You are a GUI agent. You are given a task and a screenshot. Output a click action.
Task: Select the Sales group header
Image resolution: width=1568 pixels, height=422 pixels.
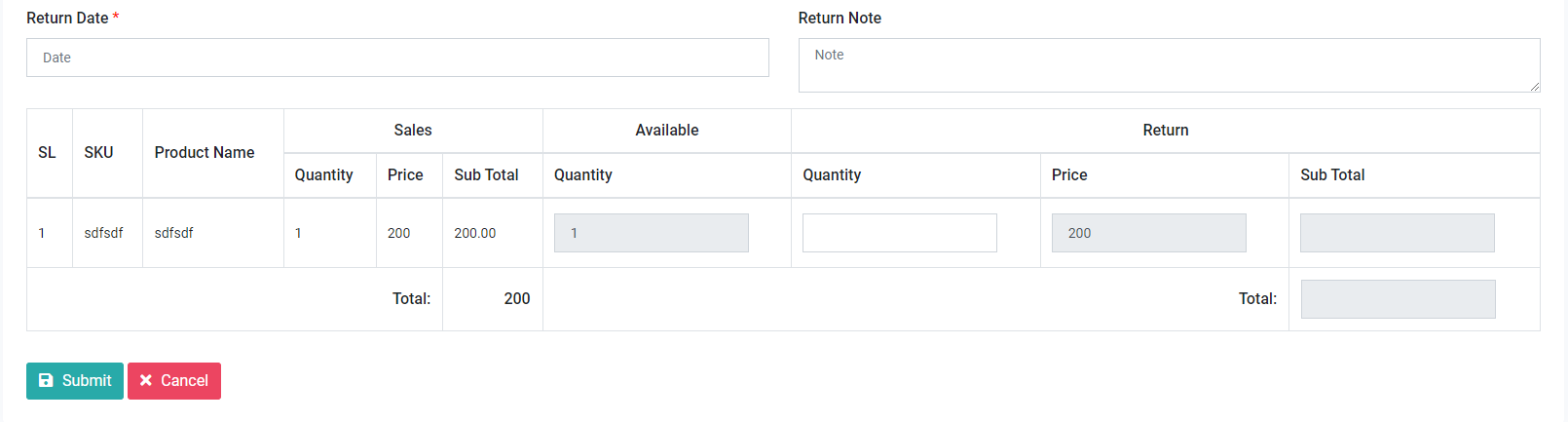pos(413,131)
